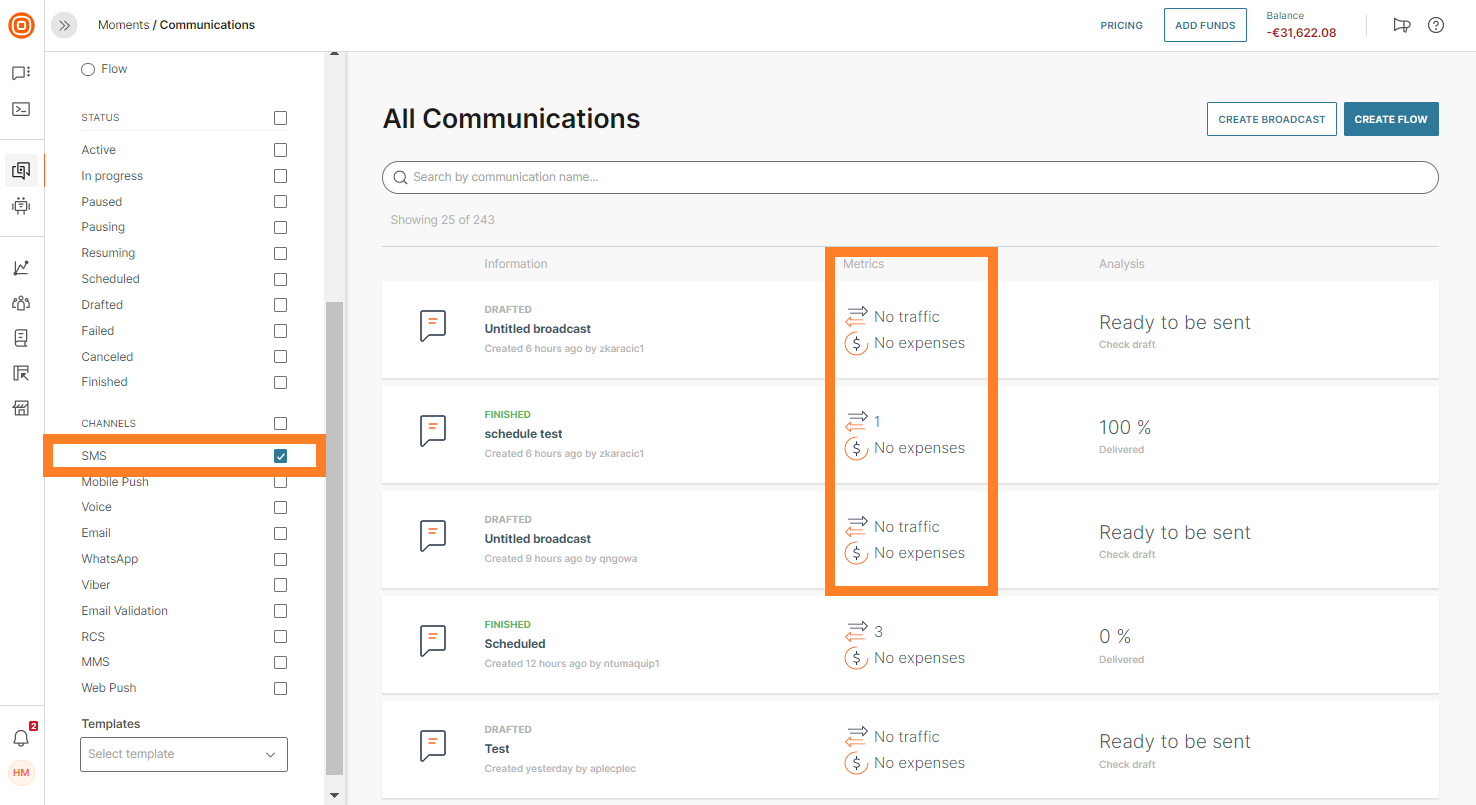Image resolution: width=1476 pixels, height=805 pixels.
Task: Click the communication name search field
Action: pos(910,177)
